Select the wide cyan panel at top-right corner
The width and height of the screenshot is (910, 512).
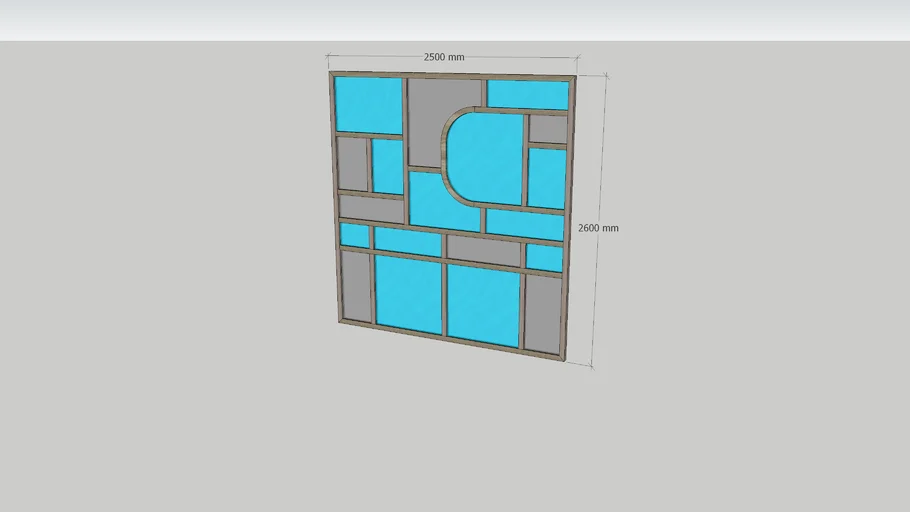[x=527, y=95]
